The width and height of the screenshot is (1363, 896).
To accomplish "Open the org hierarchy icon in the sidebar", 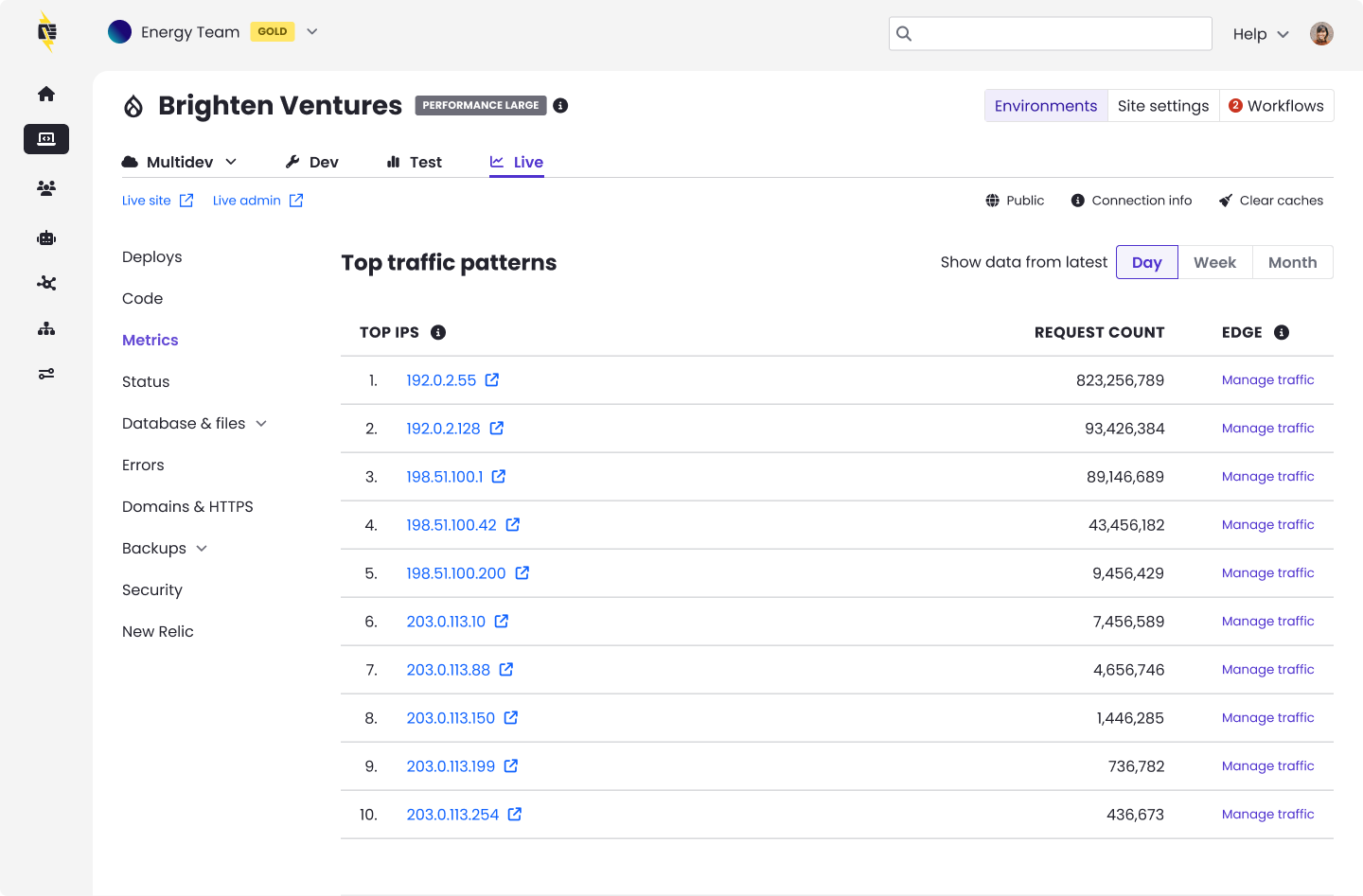I will 46,328.
